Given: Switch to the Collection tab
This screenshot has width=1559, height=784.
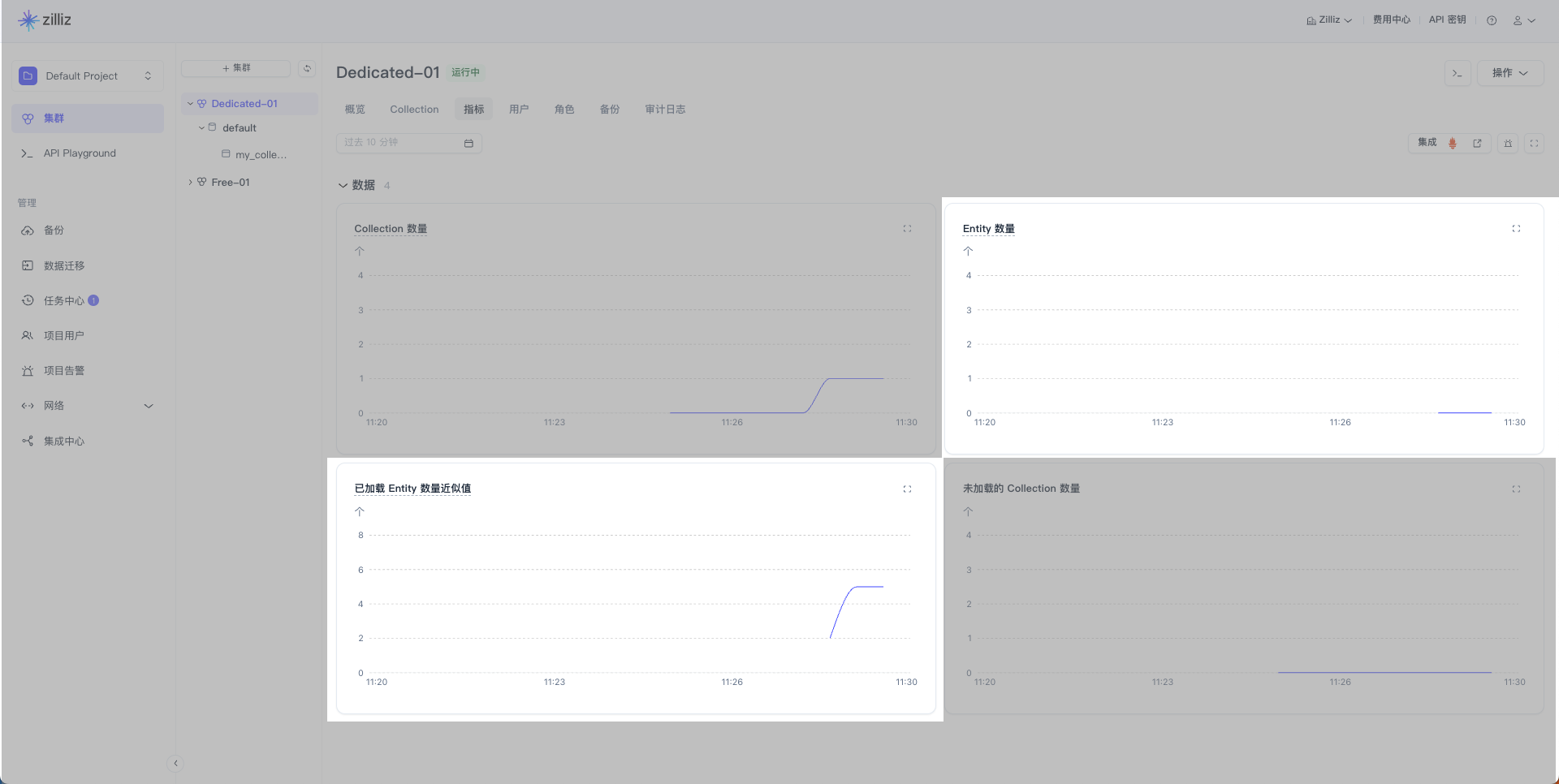Looking at the screenshot, I should coord(414,110).
